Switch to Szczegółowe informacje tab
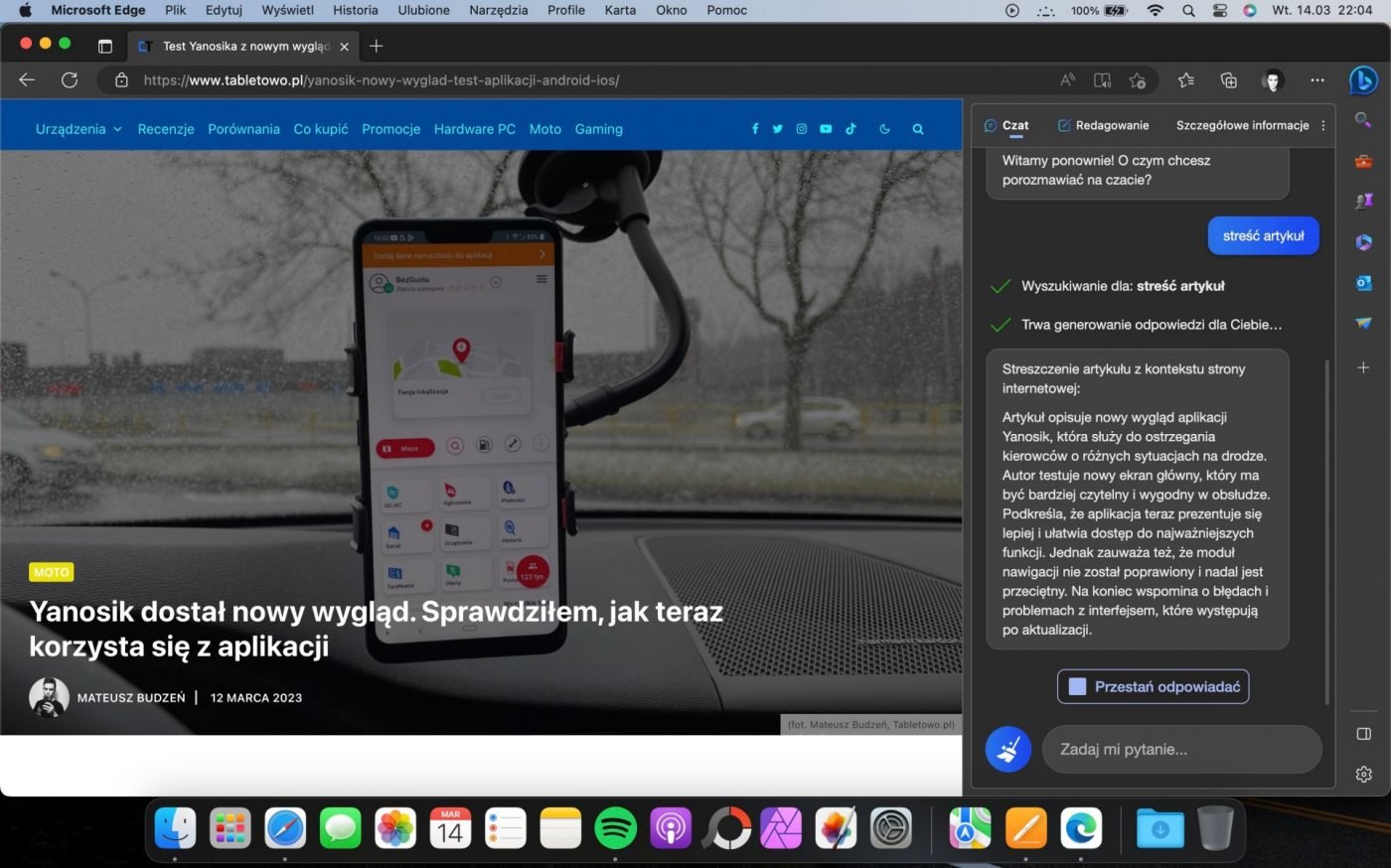The height and width of the screenshot is (868, 1391). tap(1242, 126)
